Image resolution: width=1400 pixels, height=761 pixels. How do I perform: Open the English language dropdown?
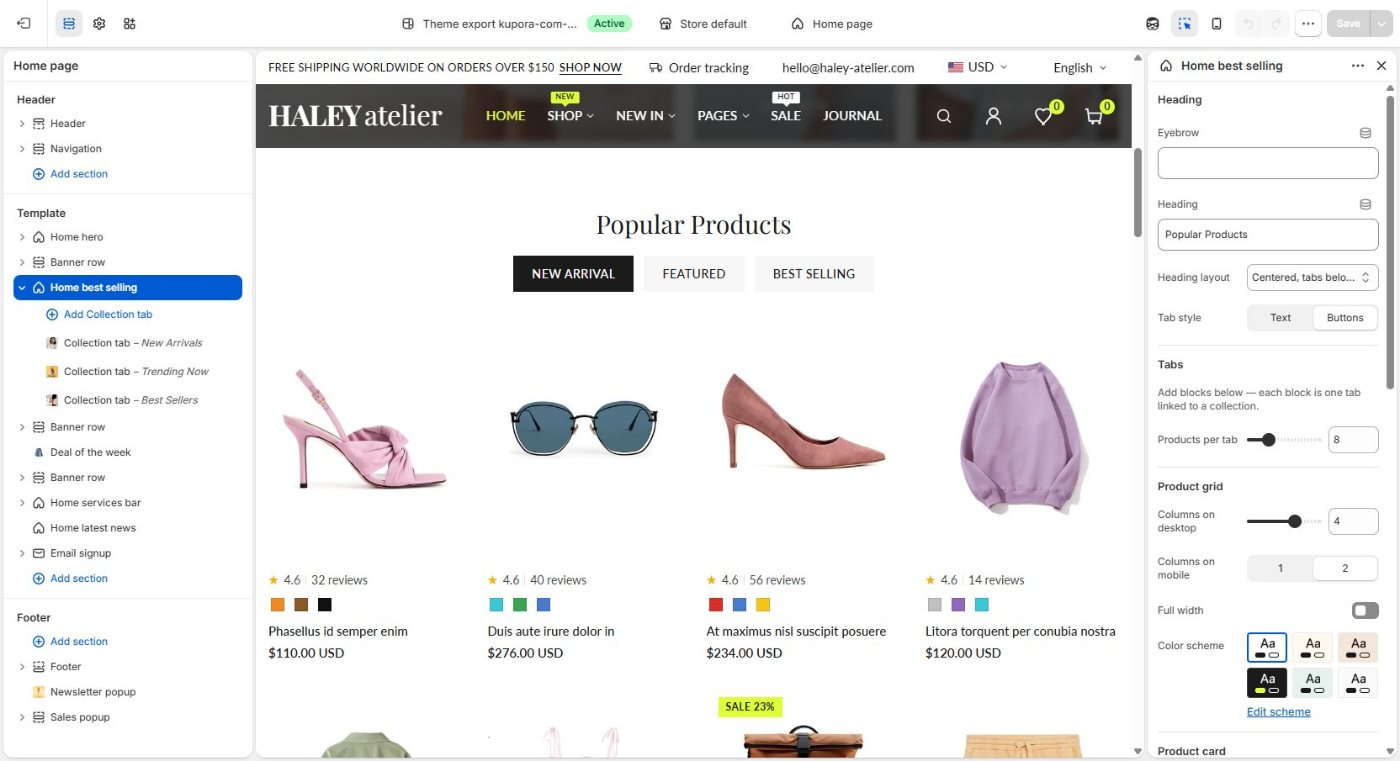point(1080,68)
